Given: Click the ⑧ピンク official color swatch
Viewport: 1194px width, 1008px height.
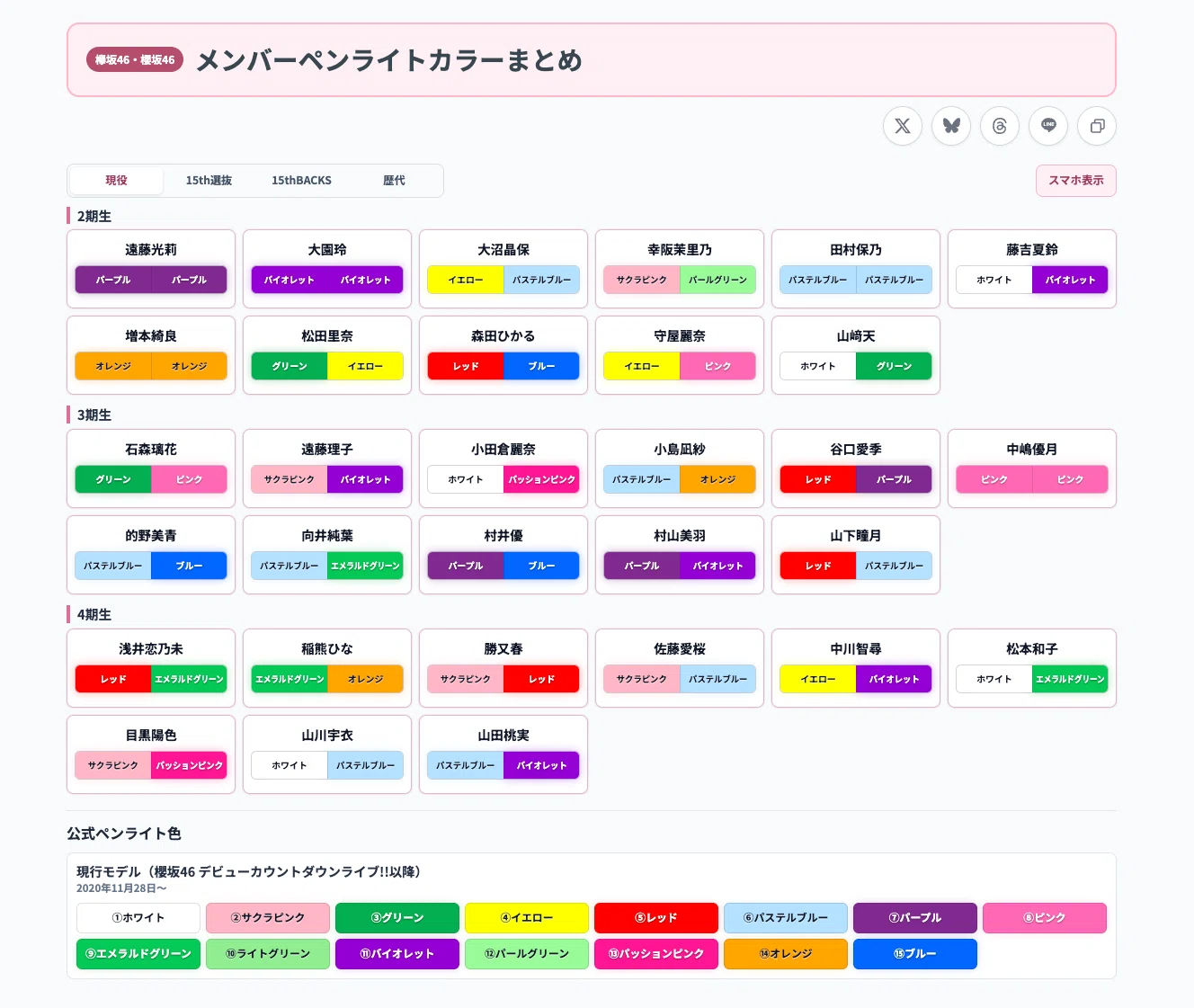Looking at the screenshot, I should (1045, 918).
